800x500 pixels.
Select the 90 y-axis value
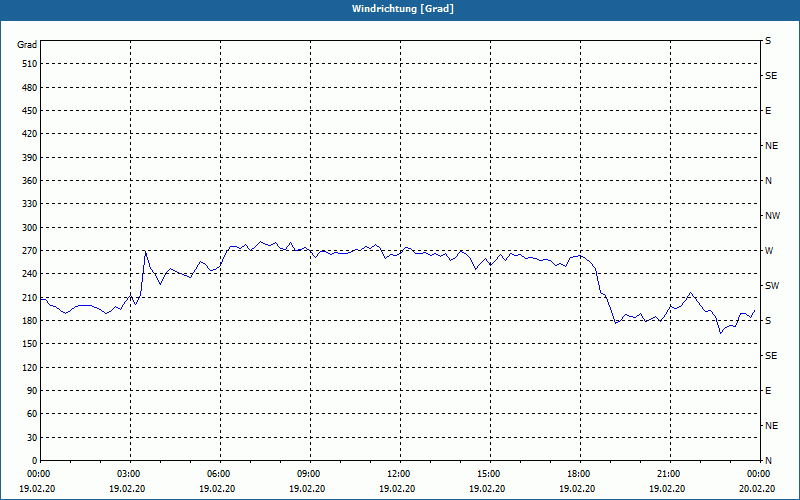[x=32, y=391]
